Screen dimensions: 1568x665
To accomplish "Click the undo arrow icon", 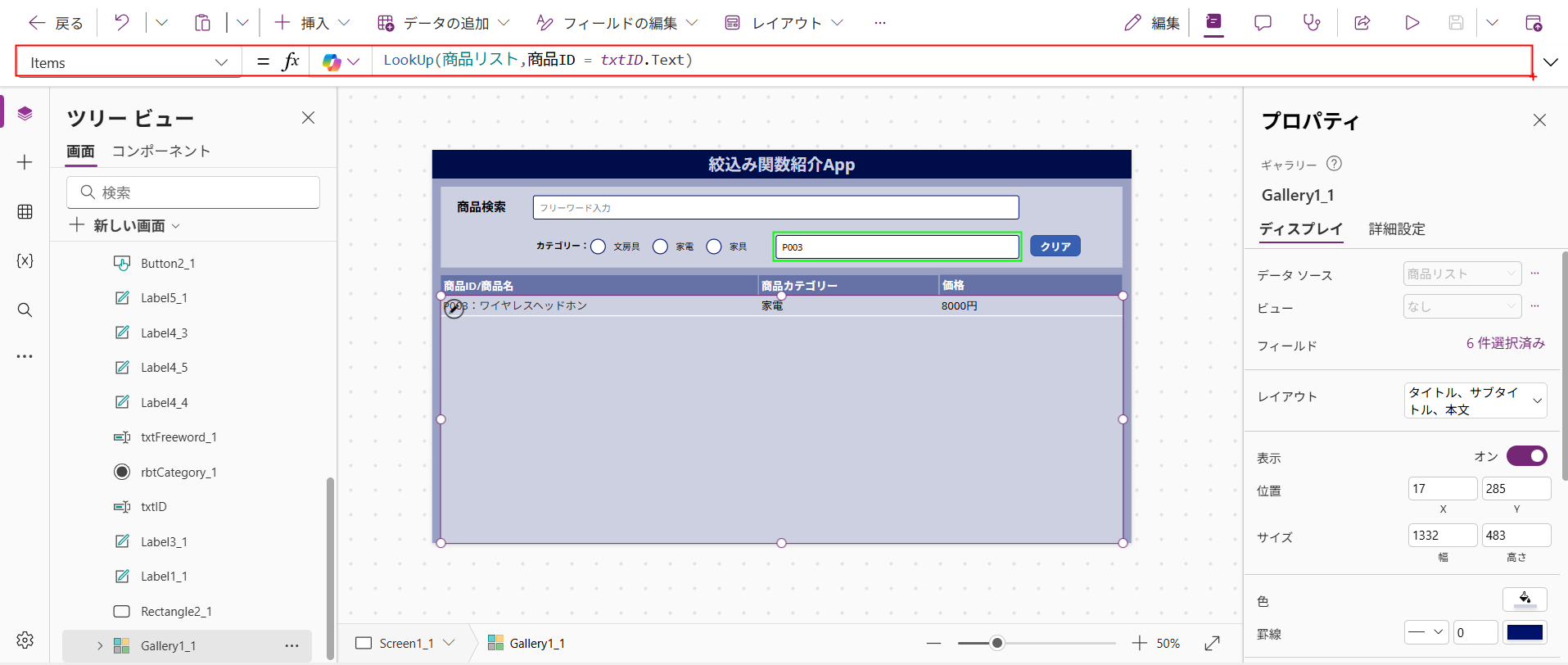I will pyautogui.click(x=121, y=23).
